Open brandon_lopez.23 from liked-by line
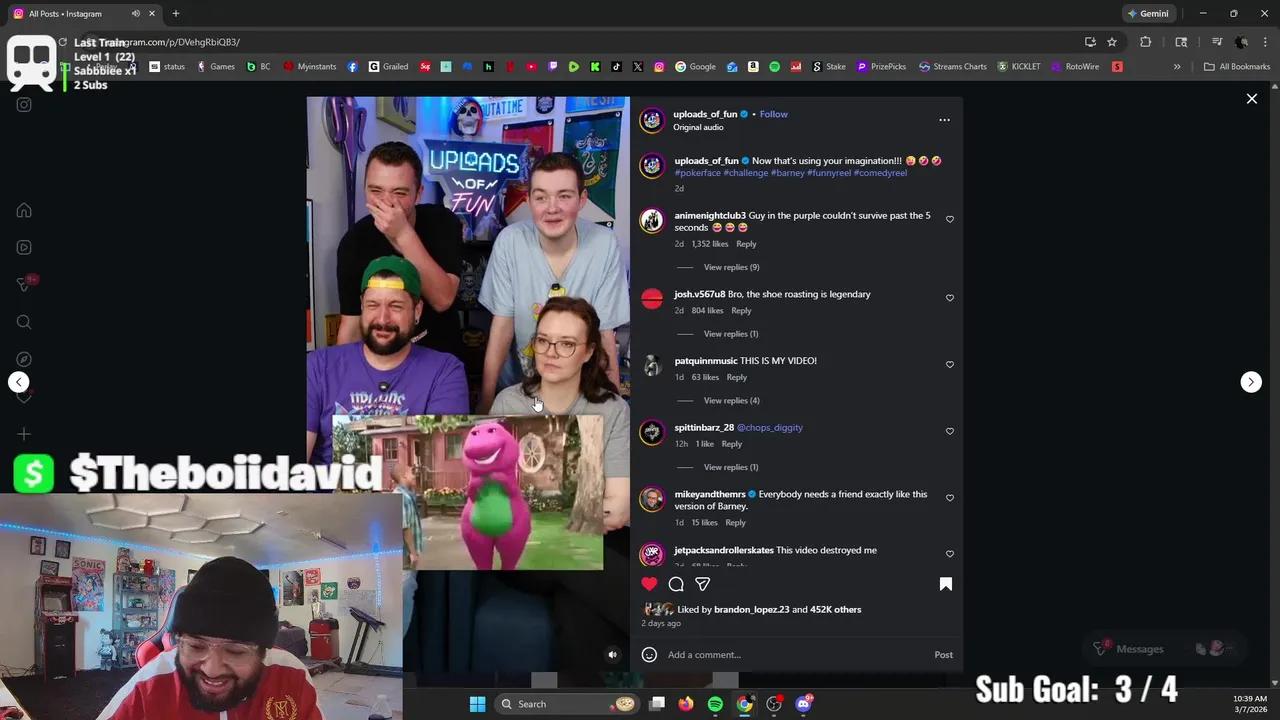Viewport: 1280px width, 720px height. point(751,609)
